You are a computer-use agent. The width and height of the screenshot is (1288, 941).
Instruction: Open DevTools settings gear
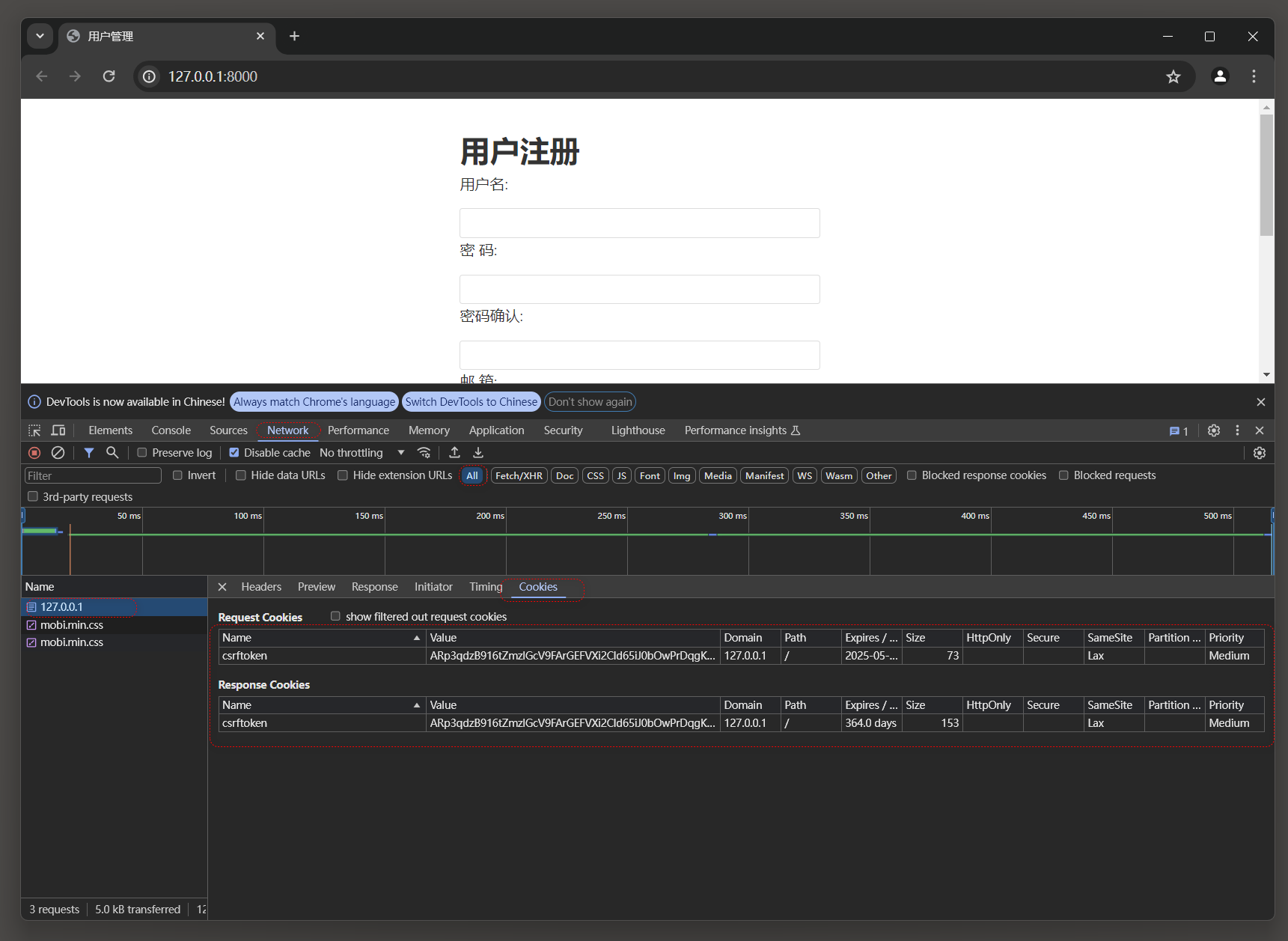click(x=1214, y=430)
